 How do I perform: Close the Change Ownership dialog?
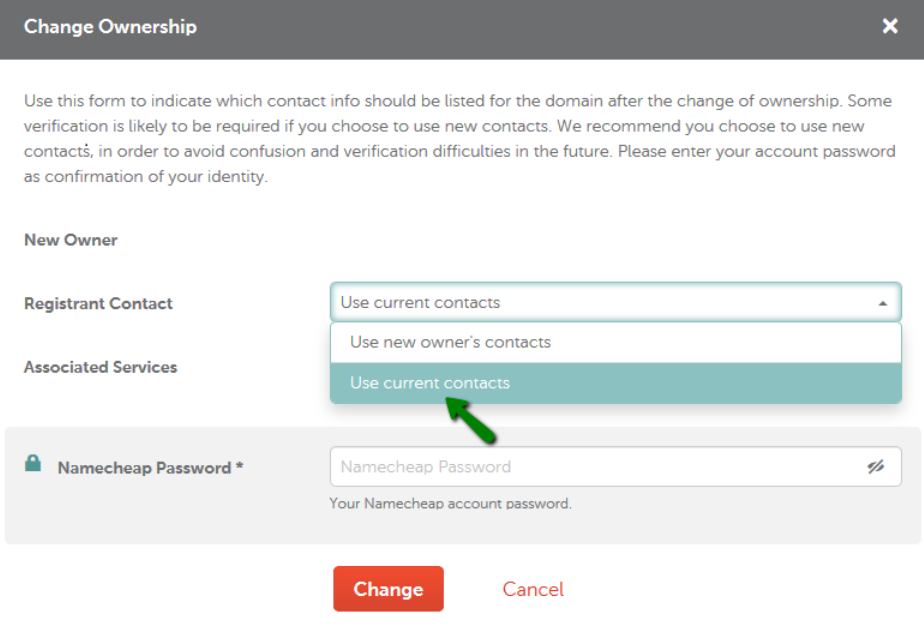tap(889, 26)
